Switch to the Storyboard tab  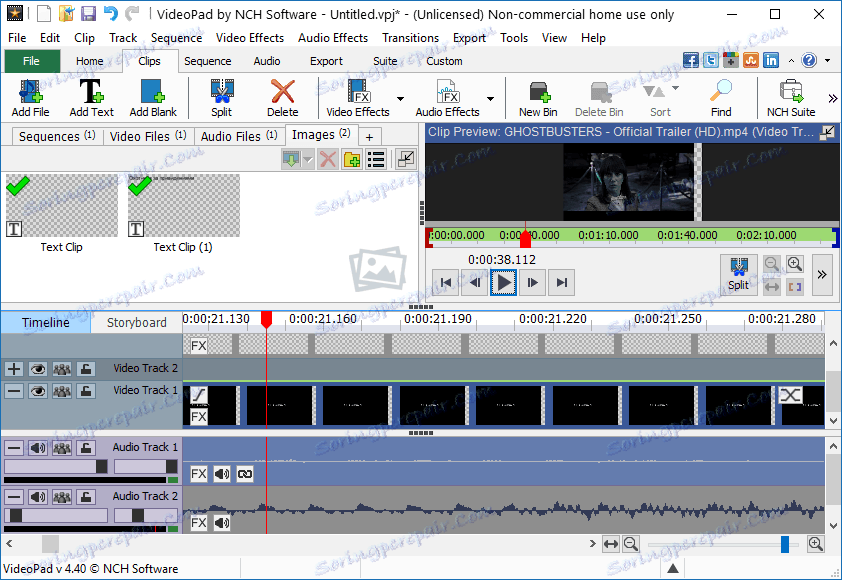[137, 322]
